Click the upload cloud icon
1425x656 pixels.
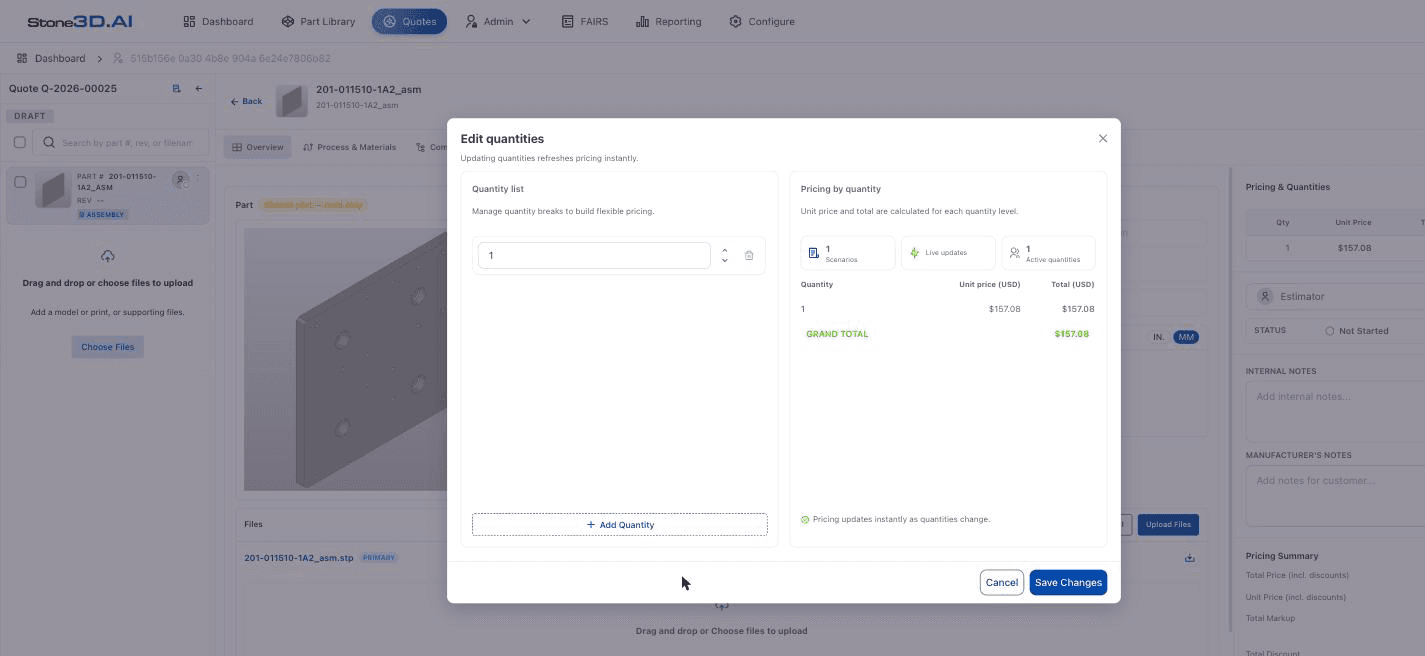pos(107,257)
